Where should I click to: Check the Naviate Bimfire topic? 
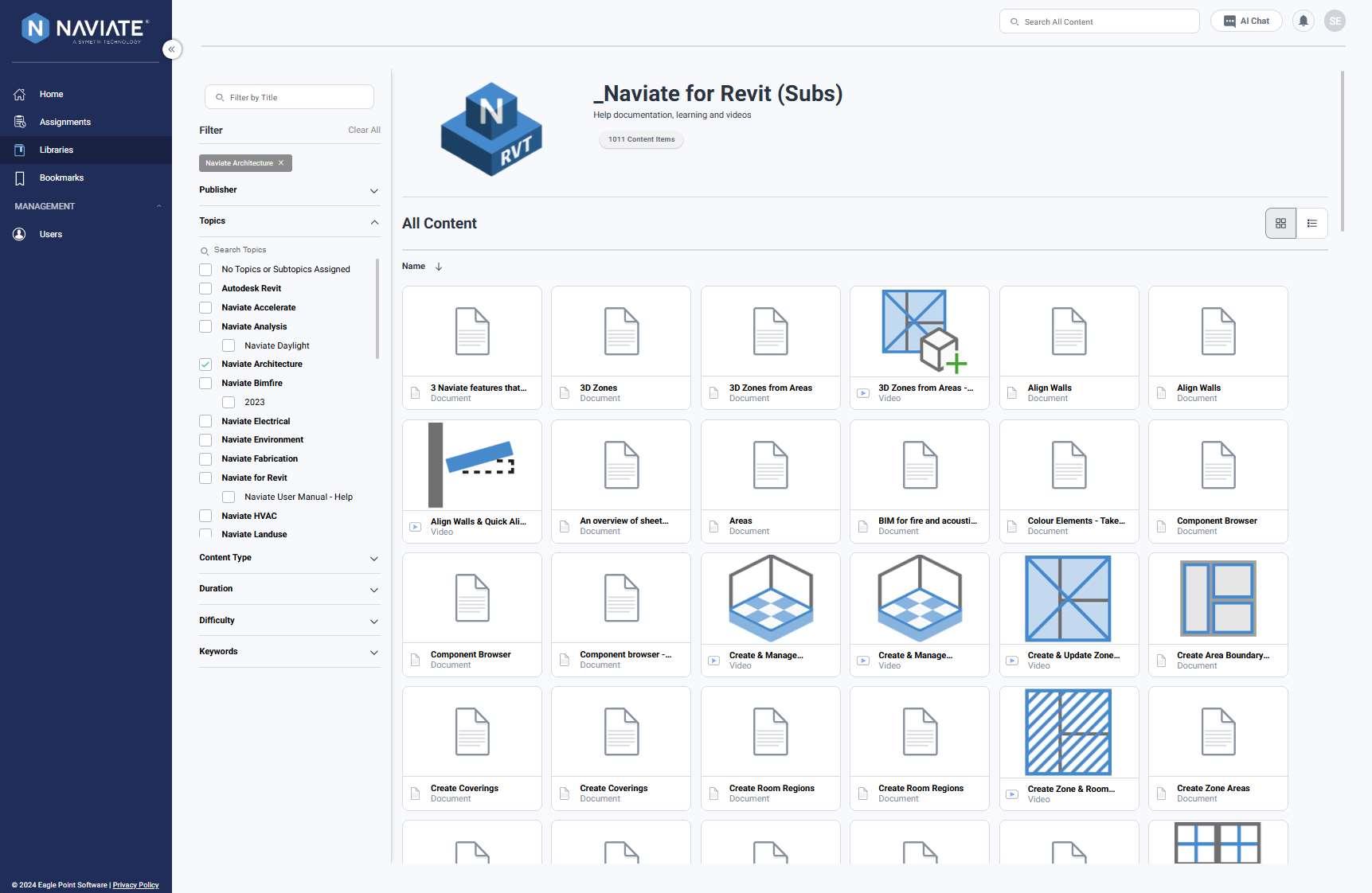coord(205,384)
